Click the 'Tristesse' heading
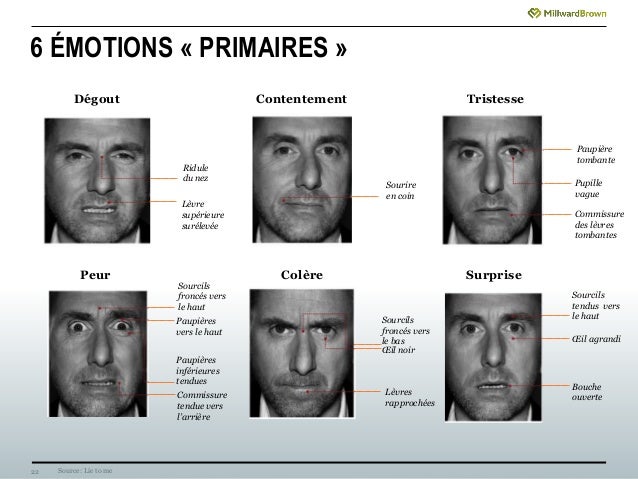 click(x=495, y=99)
